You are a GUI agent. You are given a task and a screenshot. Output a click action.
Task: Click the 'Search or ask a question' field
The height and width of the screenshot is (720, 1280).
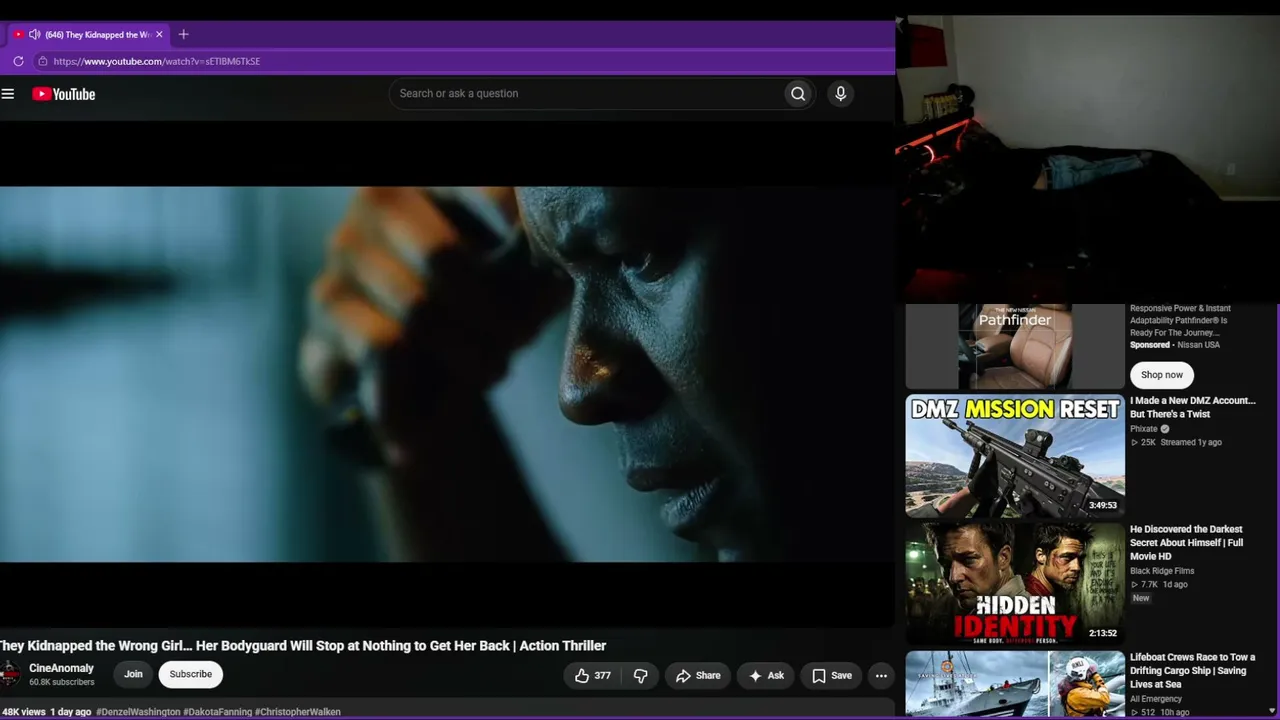[586, 94]
